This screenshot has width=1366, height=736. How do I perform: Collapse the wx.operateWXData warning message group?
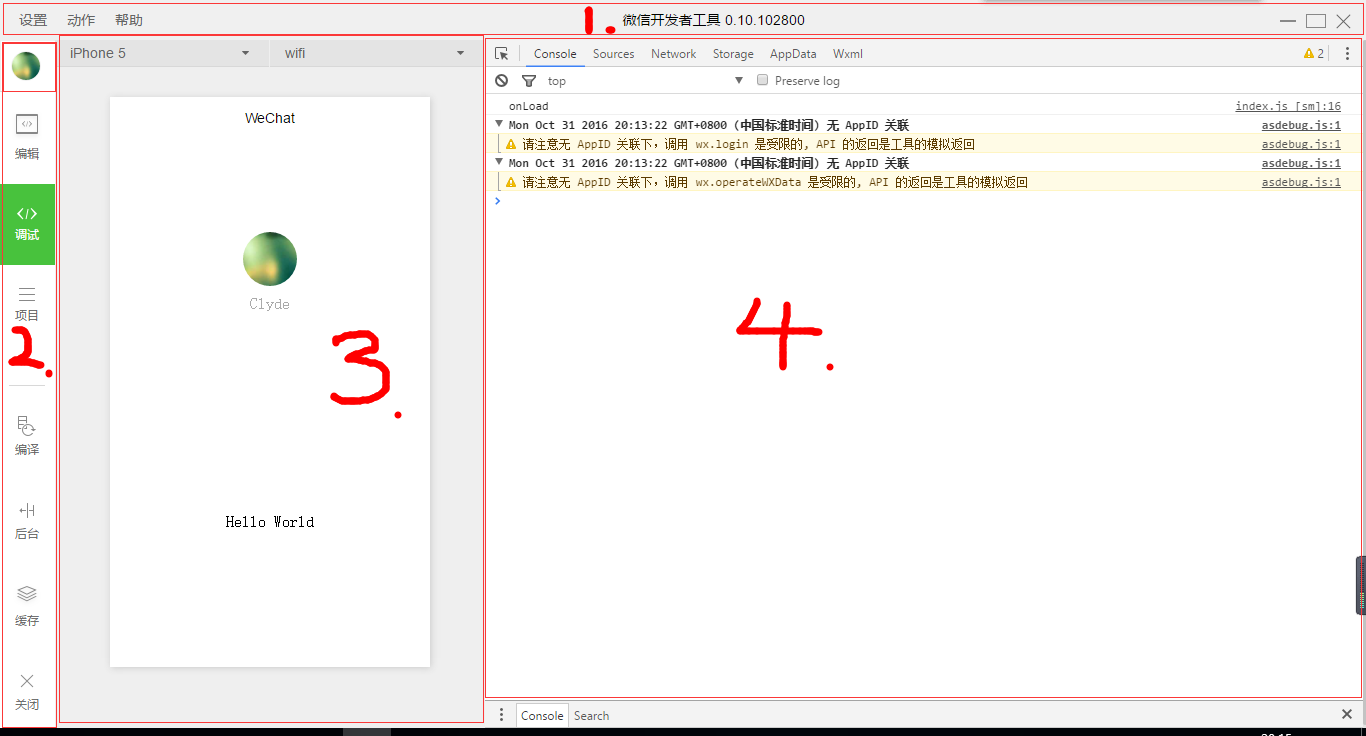(499, 162)
